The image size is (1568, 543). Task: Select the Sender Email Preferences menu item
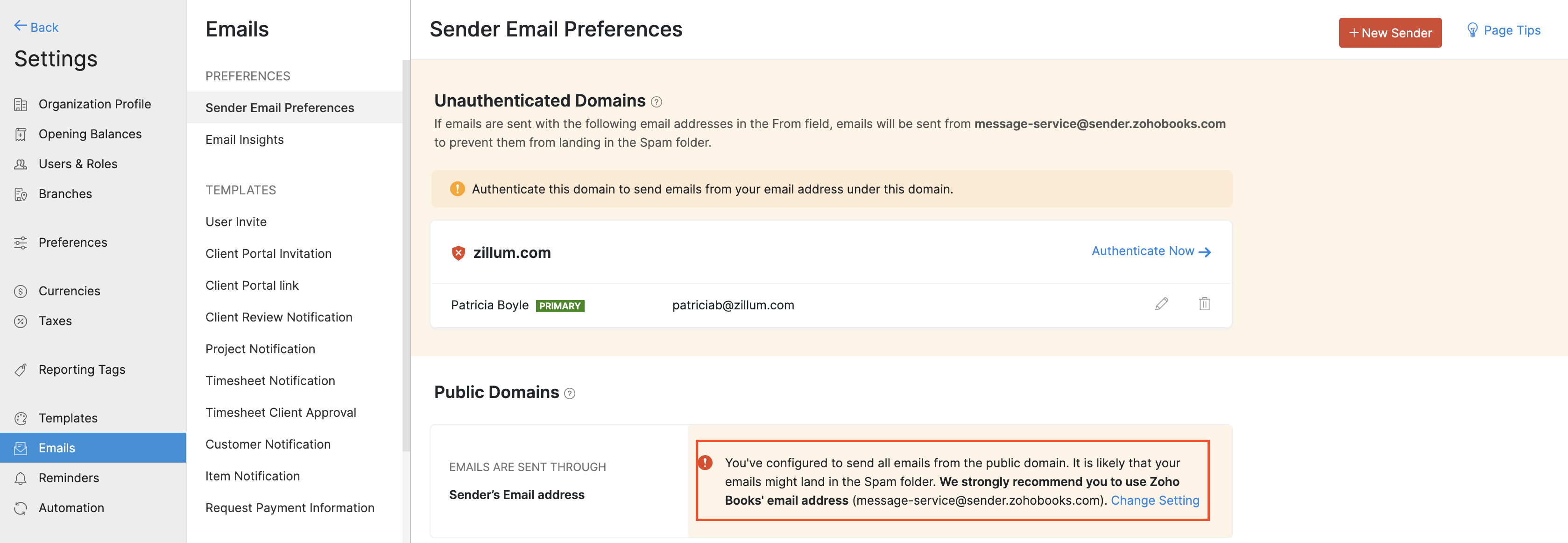coord(279,107)
